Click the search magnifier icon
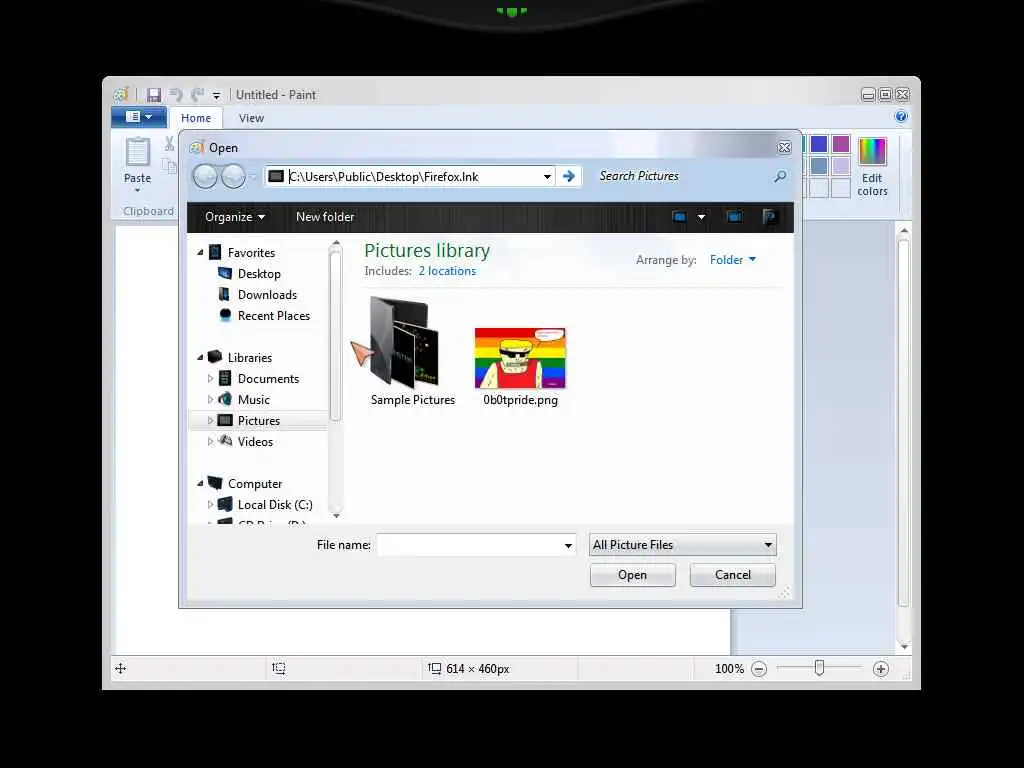Screen dimensions: 1024x768 [x=780, y=176]
